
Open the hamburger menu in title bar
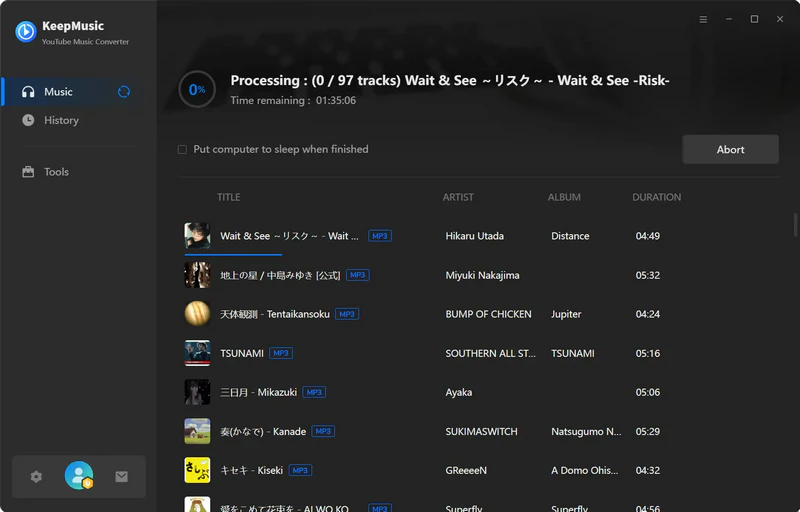click(x=703, y=19)
